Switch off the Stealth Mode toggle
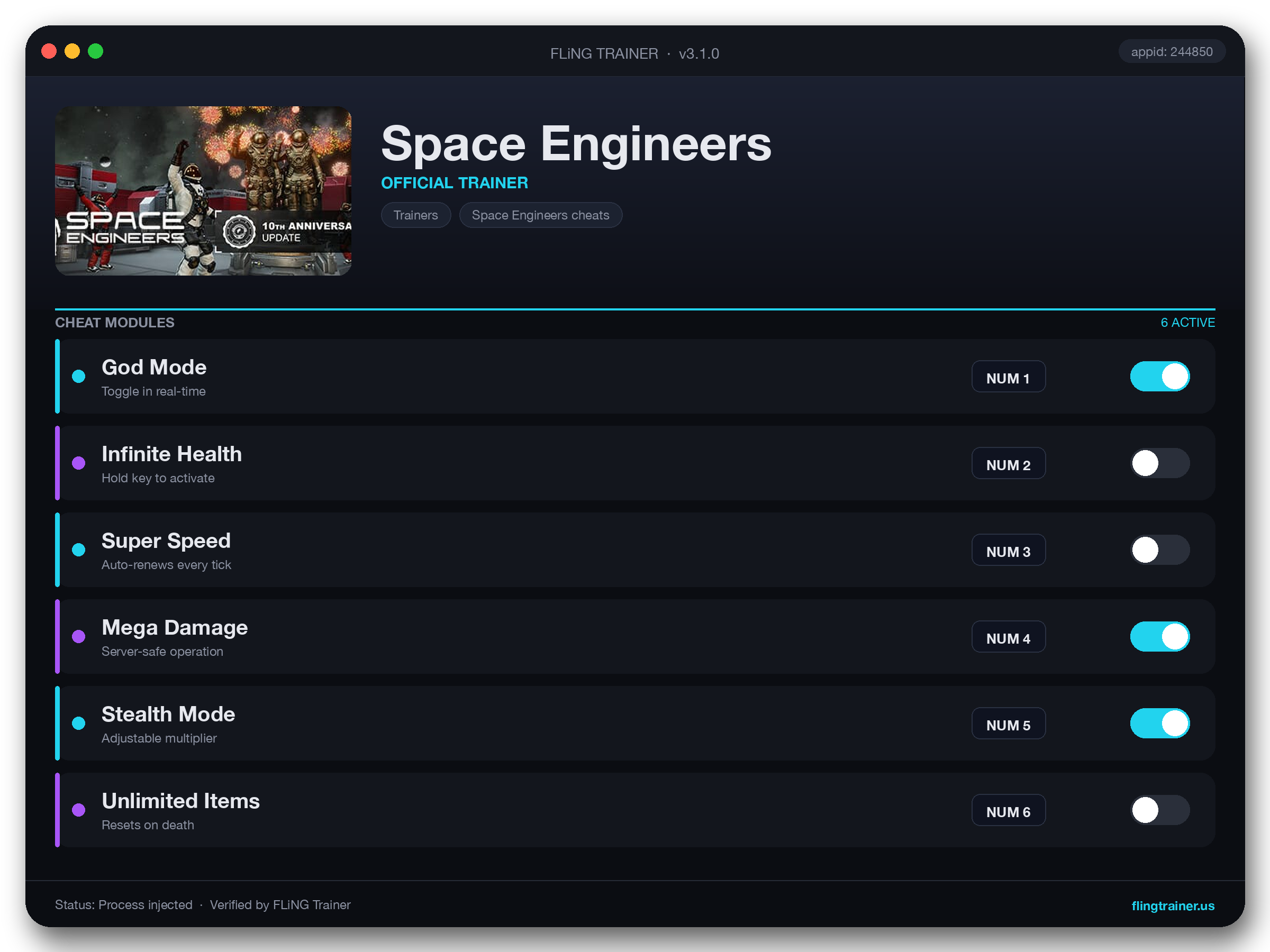The image size is (1270, 952). coord(1160,723)
